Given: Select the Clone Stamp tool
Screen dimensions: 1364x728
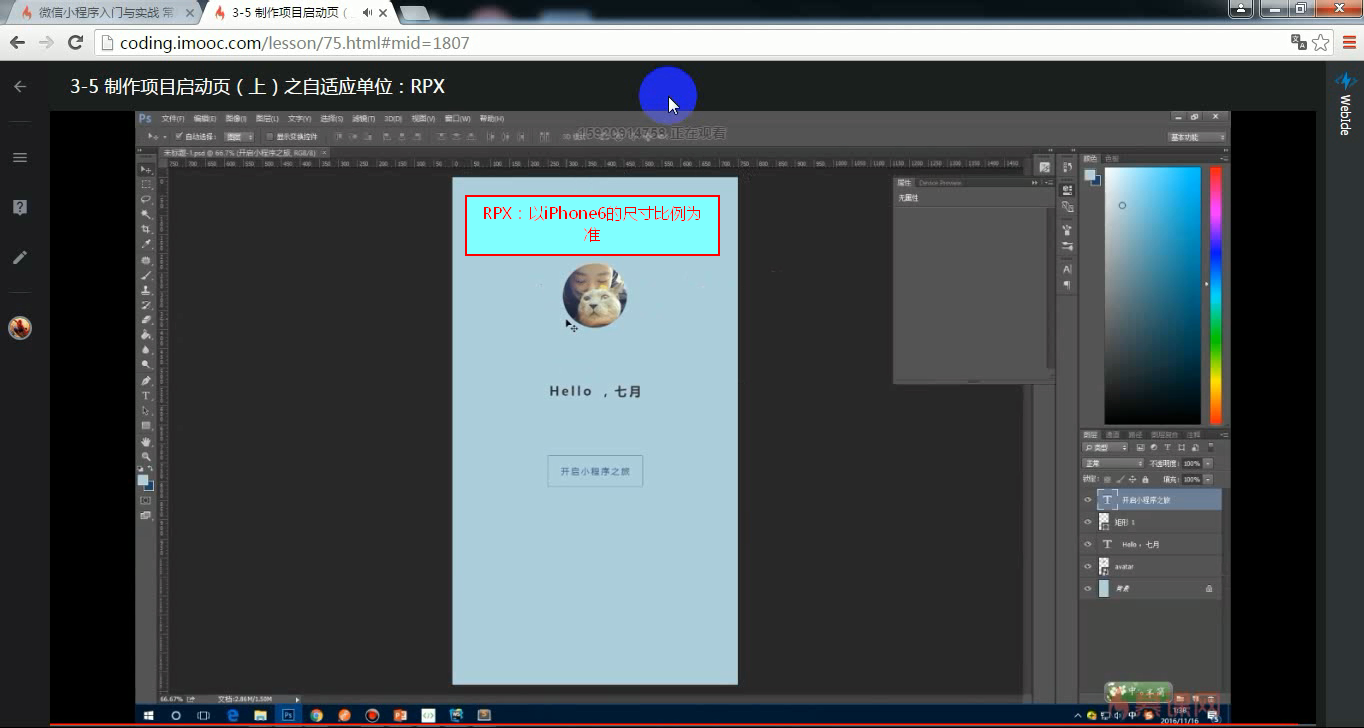Looking at the screenshot, I should (x=146, y=290).
